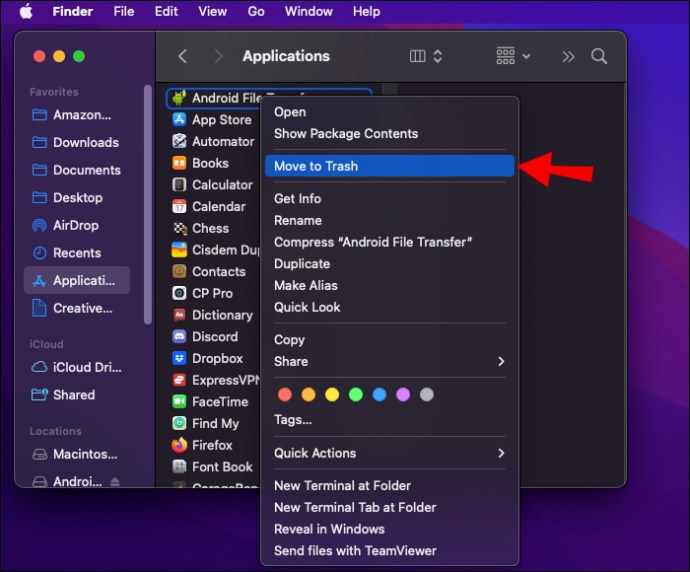Select ExpressVPN in the list
The image size is (690, 572).
coord(216,380)
